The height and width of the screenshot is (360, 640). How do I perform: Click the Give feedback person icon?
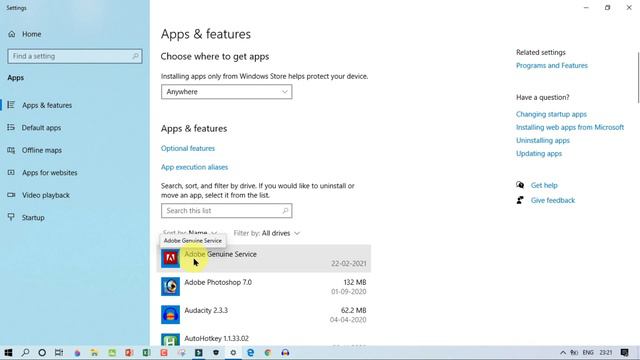[x=520, y=200]
